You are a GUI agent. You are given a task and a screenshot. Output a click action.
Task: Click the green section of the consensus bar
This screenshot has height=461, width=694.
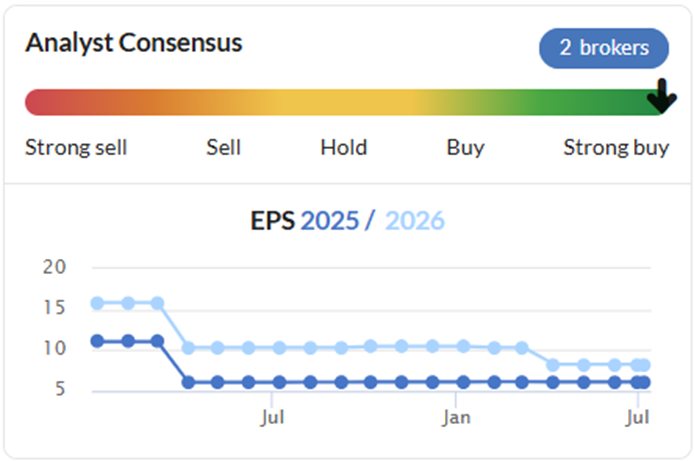[x=575, y=103]
